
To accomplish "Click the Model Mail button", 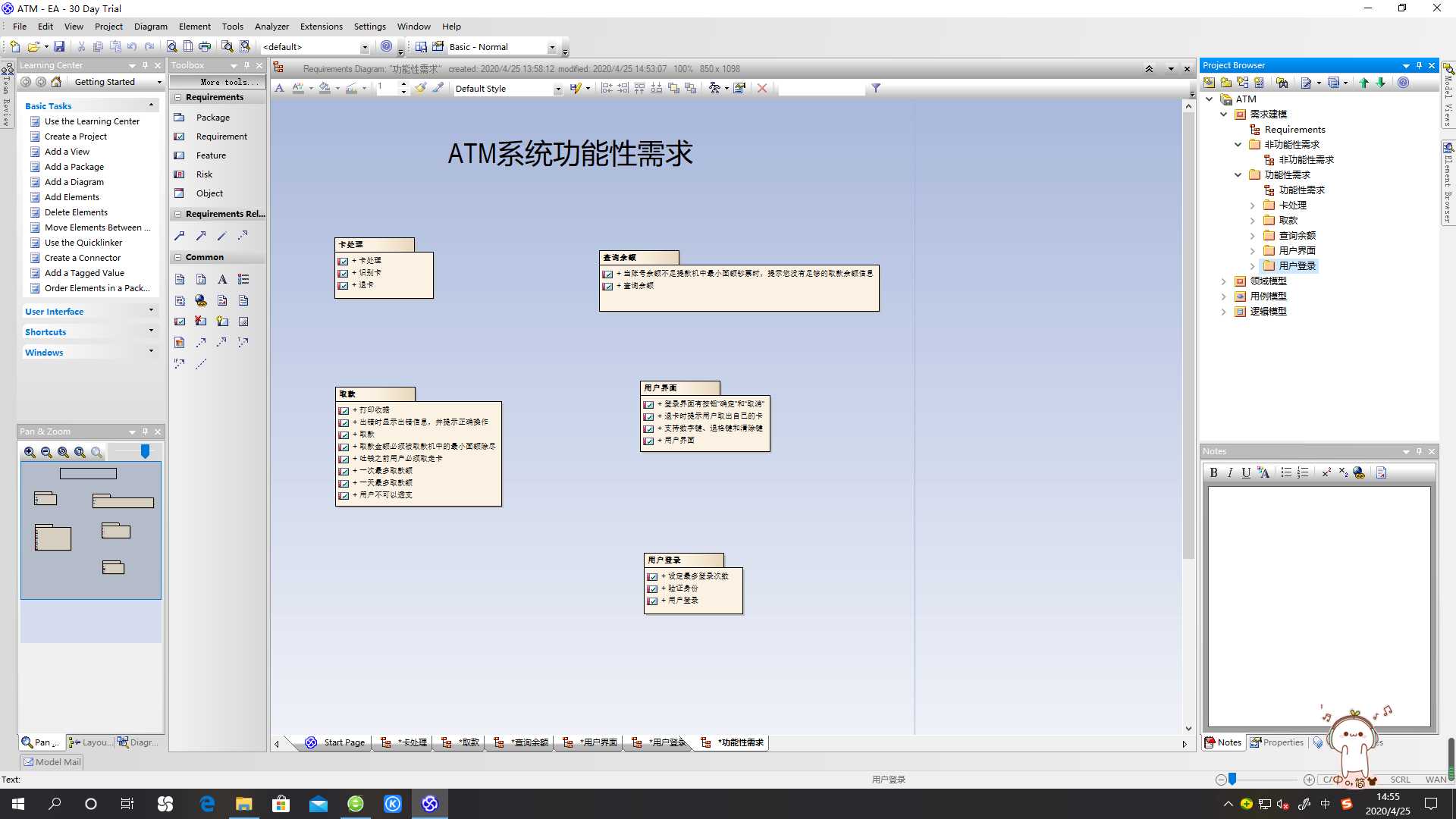I will (52, 762).
